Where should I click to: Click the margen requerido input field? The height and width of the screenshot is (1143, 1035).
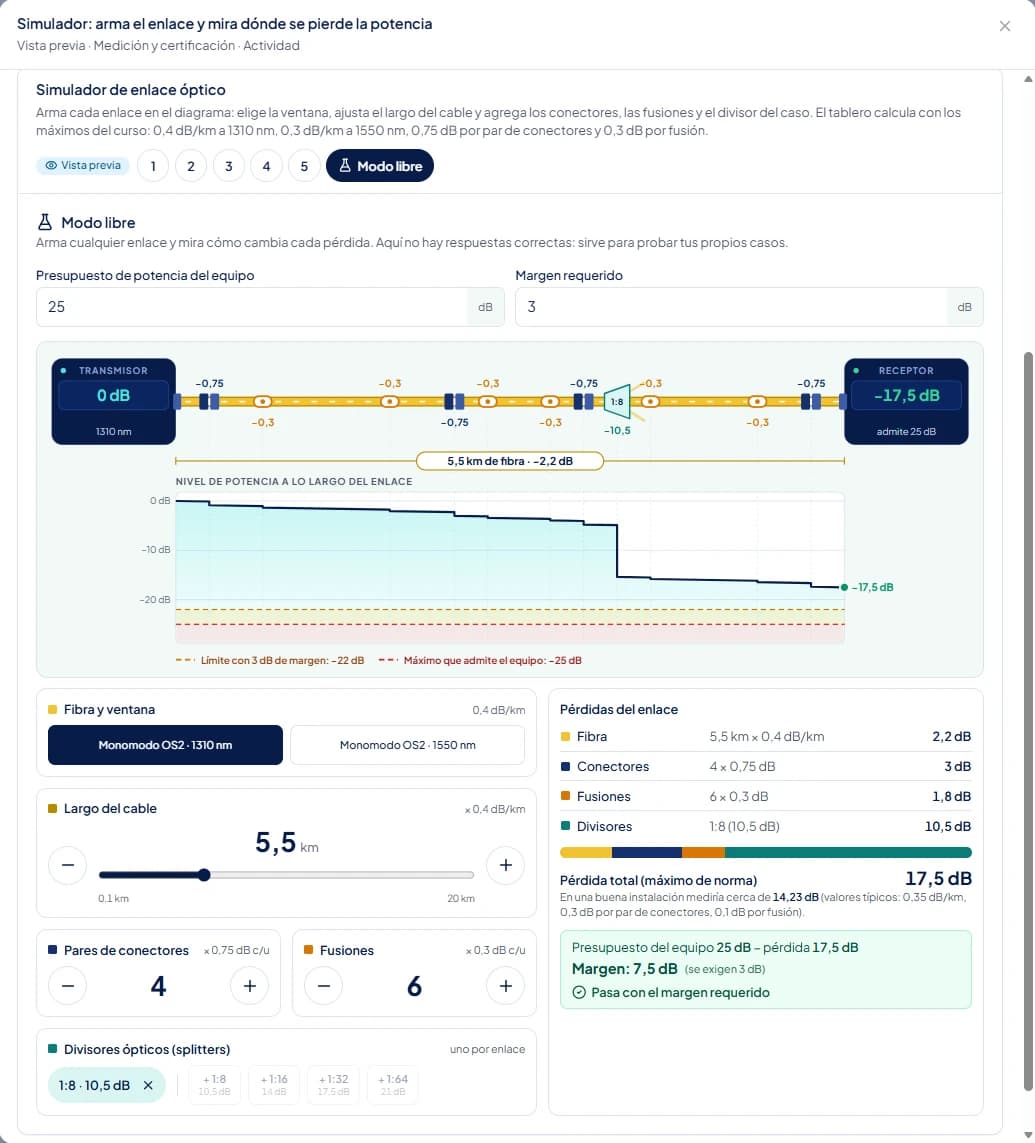pos(731,307)
